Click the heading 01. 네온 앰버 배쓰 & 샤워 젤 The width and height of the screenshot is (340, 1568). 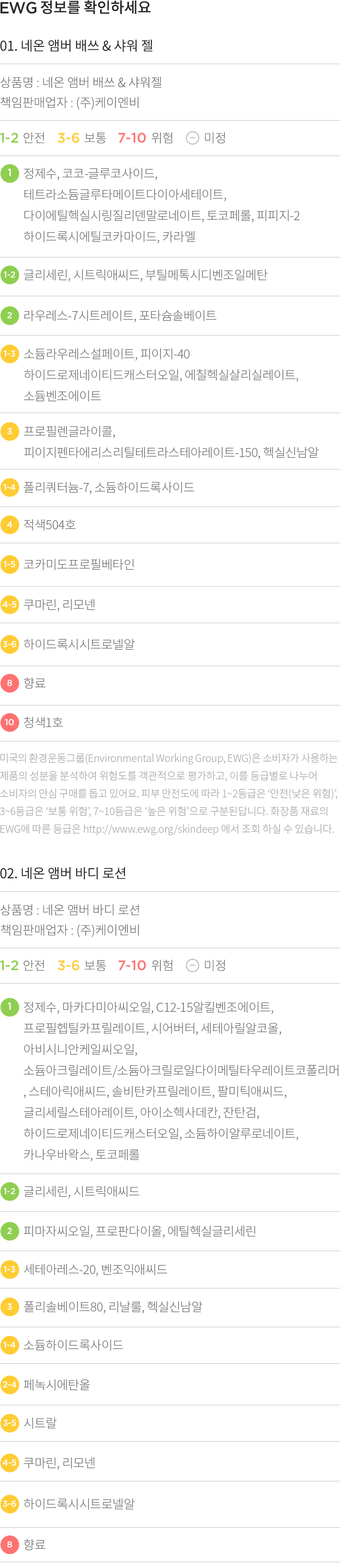click(76, 45)
